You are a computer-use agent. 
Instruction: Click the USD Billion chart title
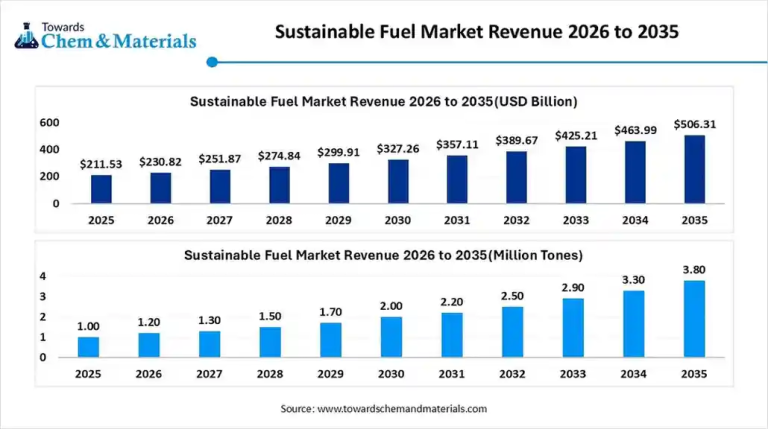pyautogui.click(x=384, y=101)
